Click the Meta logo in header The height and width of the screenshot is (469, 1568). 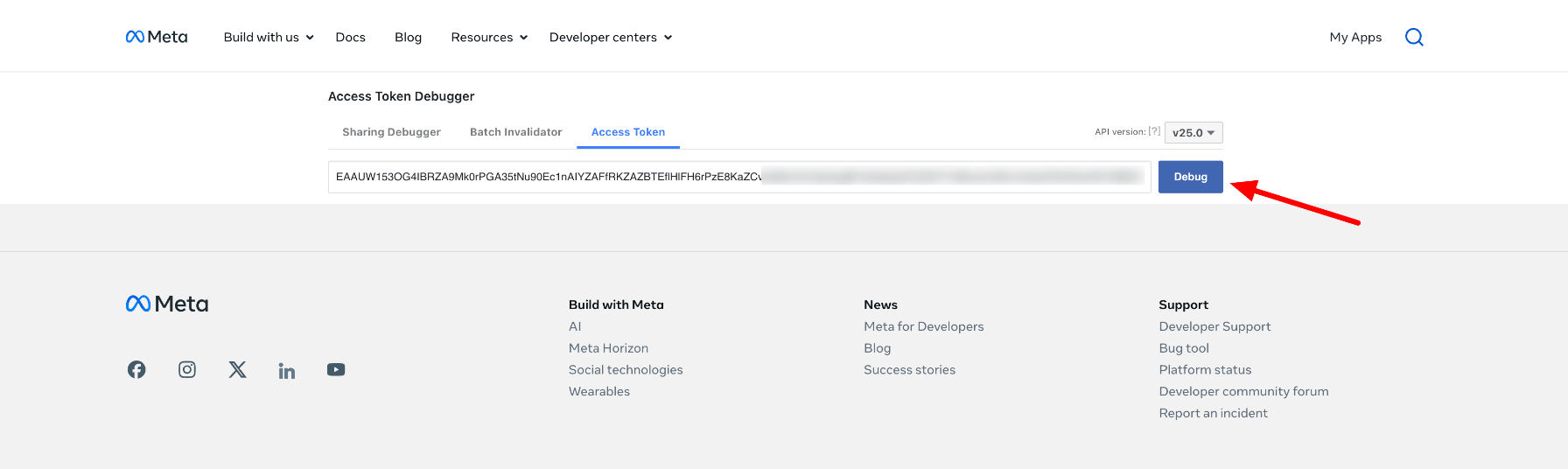point(157,37)
